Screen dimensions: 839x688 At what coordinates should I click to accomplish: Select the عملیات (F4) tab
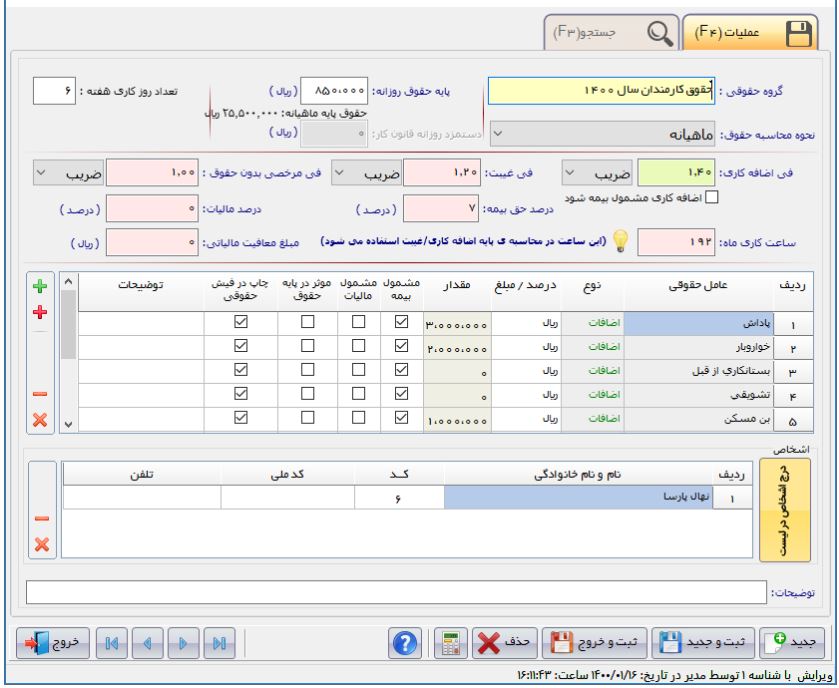tap(755, 35)
